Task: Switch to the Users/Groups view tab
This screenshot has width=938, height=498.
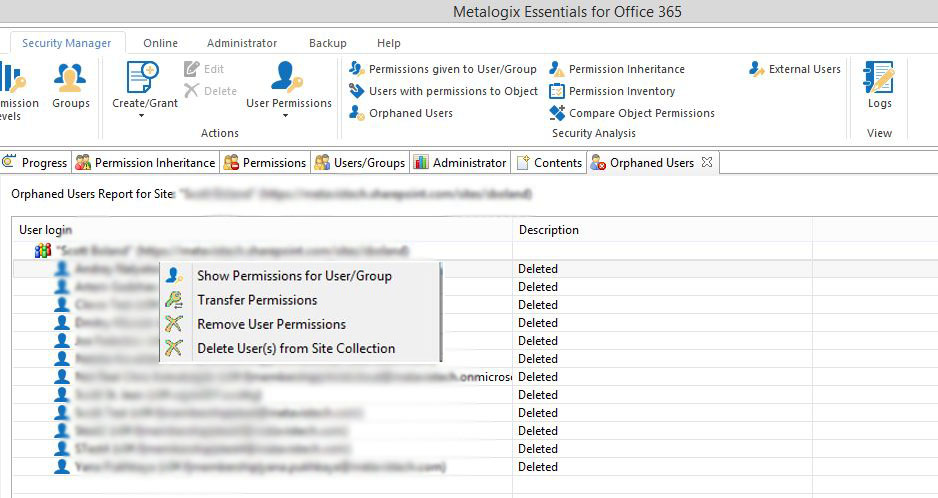Action: pos(359,163)
